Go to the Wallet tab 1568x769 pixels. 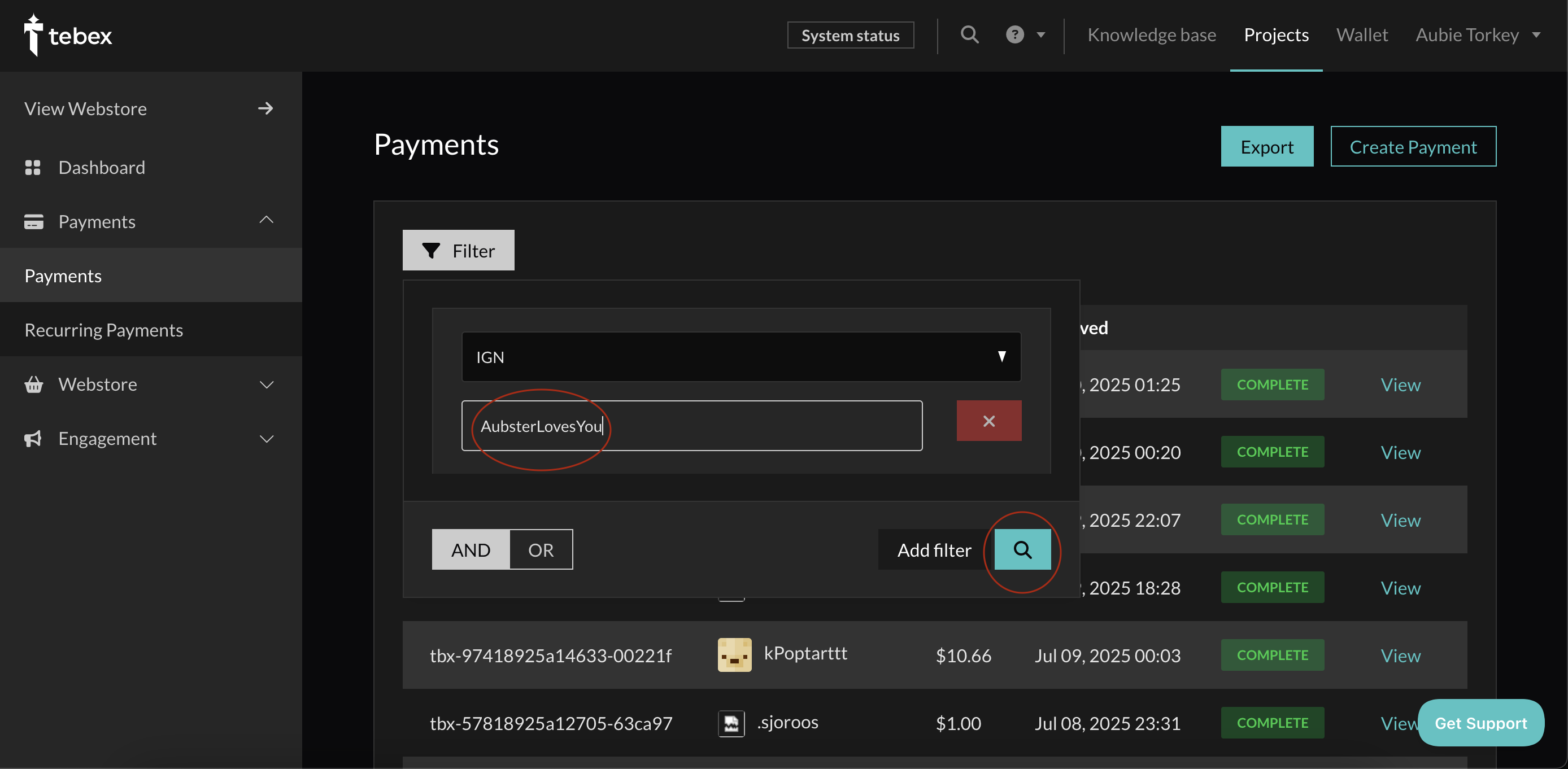(x=1362, y=34)
